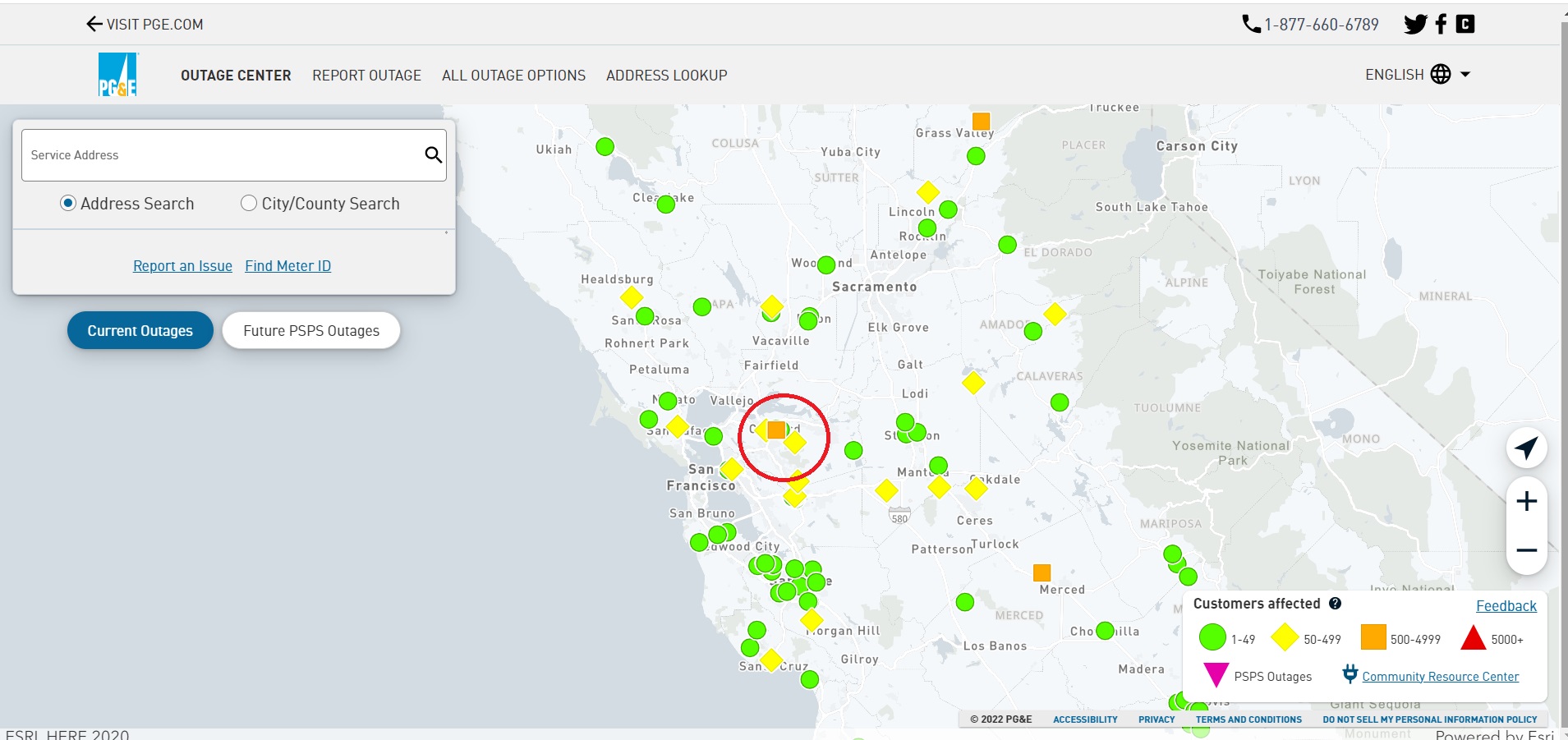Screen dimensions: 1568x740
Task: Select the yellow diamond marker above Vacaville
Action: pos(772,306)
